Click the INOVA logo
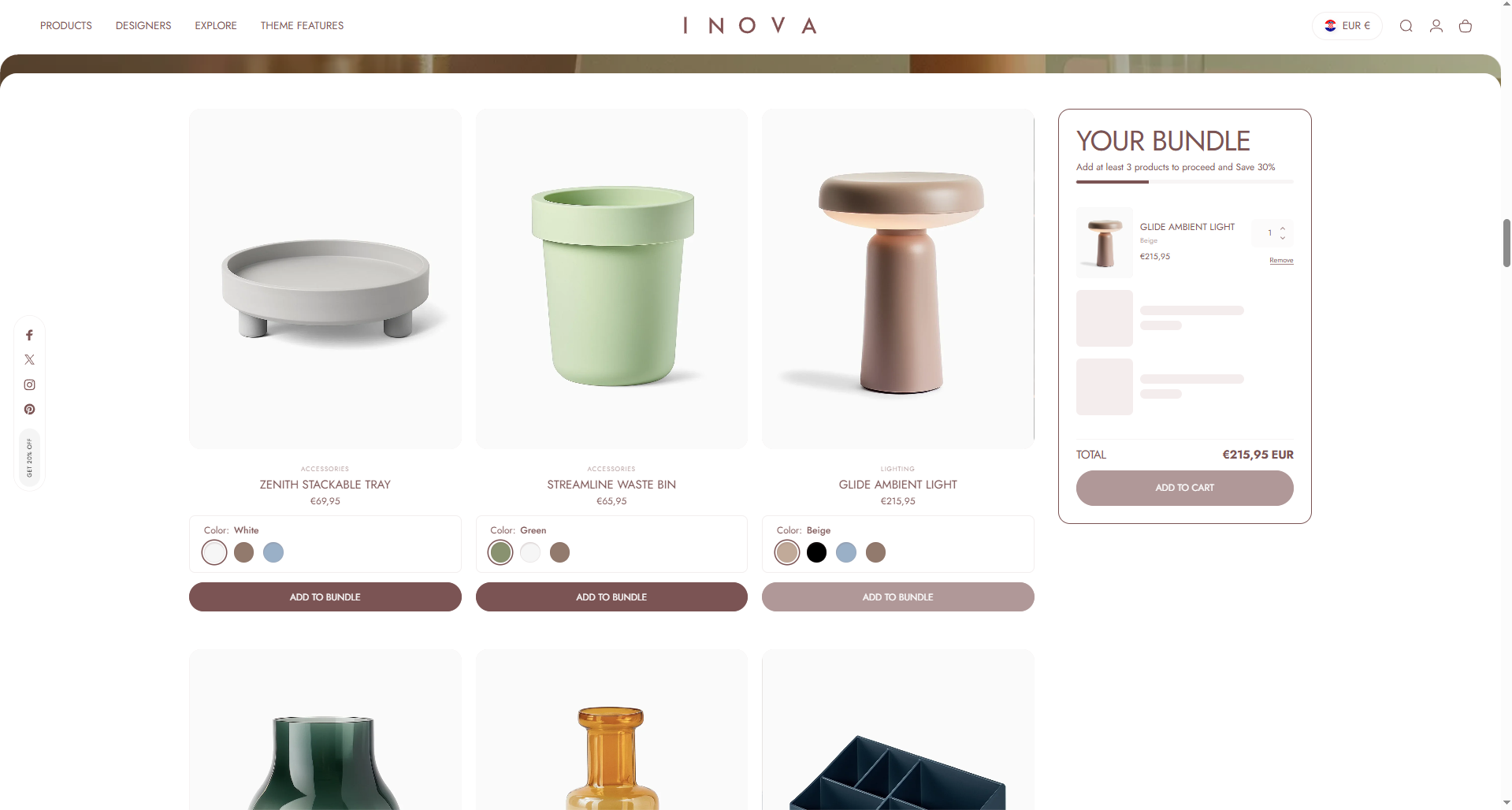1512x810 pixels. [x=749, y=26]
